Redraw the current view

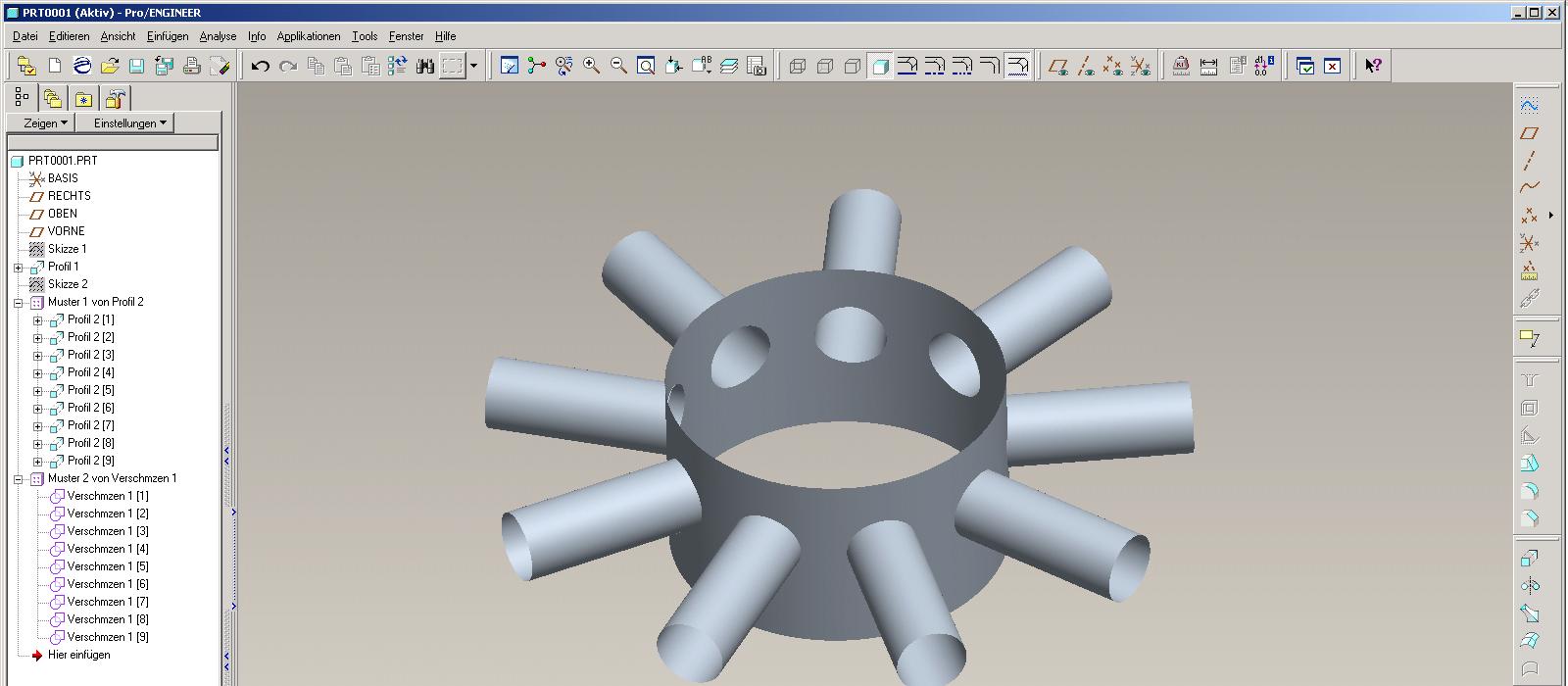click(510, 66)
